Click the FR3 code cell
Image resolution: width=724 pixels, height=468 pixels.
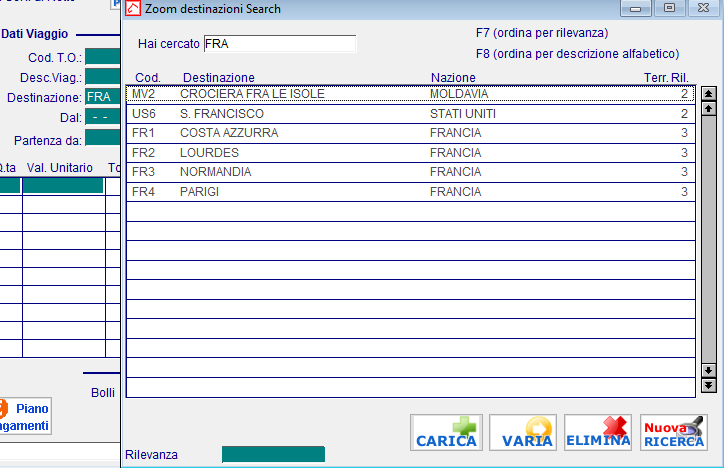[x=143, y=172]
